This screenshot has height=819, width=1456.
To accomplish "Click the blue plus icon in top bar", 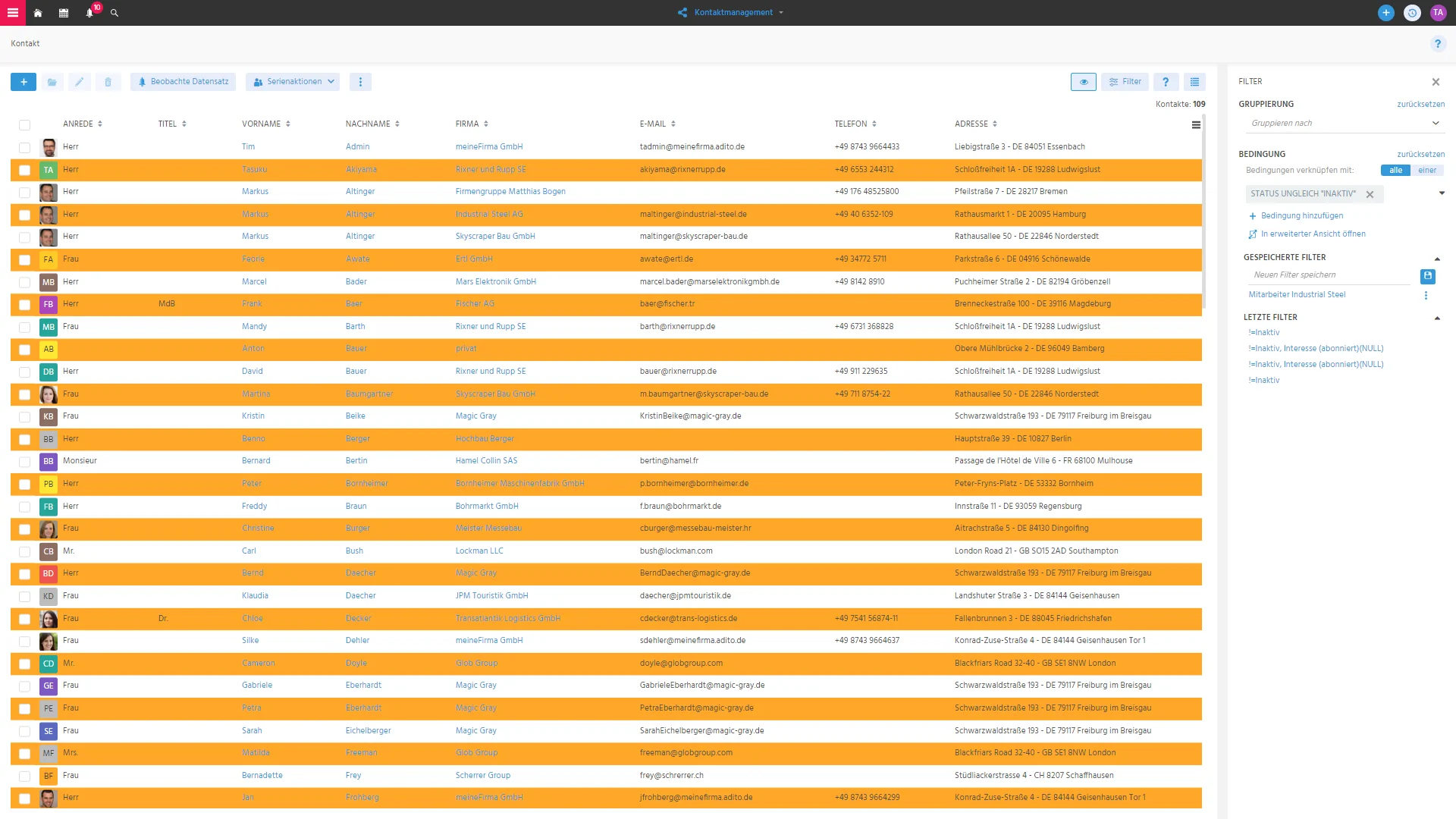I will (1385, 13).
